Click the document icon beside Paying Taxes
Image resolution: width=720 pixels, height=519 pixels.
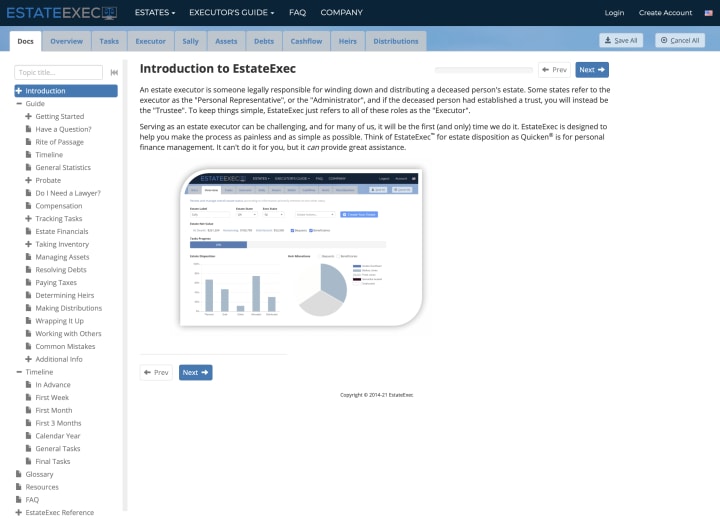point(28,282)
